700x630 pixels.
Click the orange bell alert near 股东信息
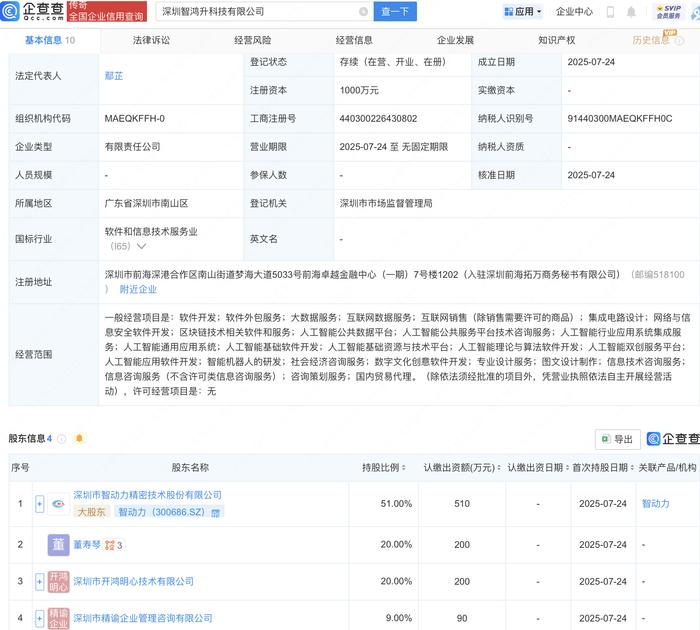coord(79,438)
